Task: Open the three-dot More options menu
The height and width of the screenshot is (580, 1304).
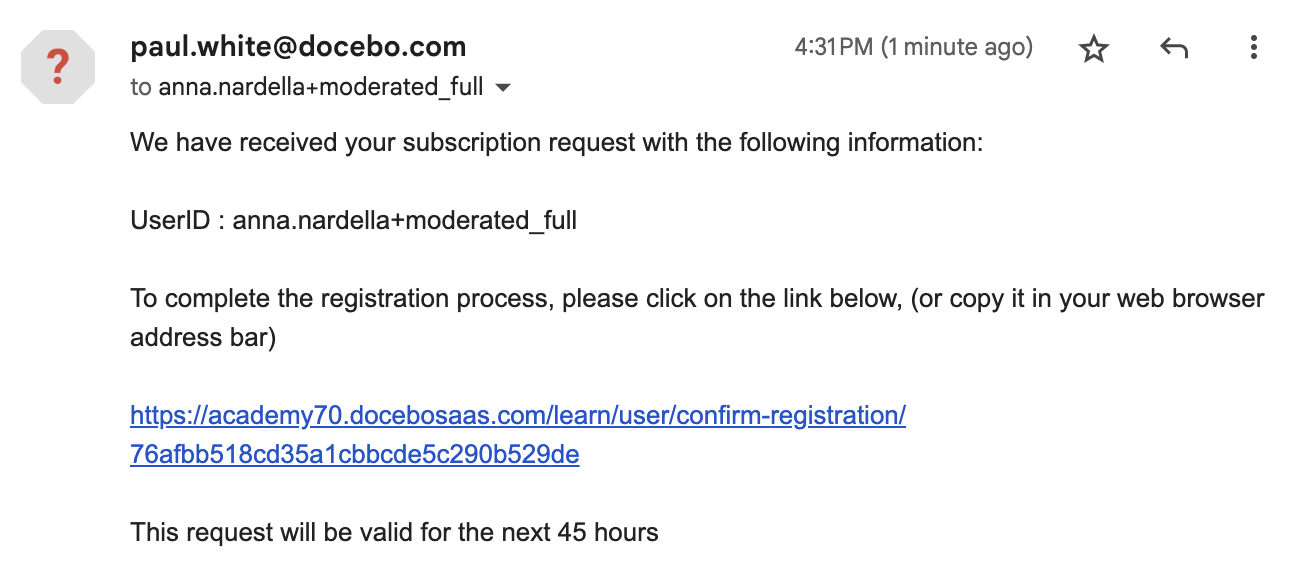Action: coord(1253,48)
